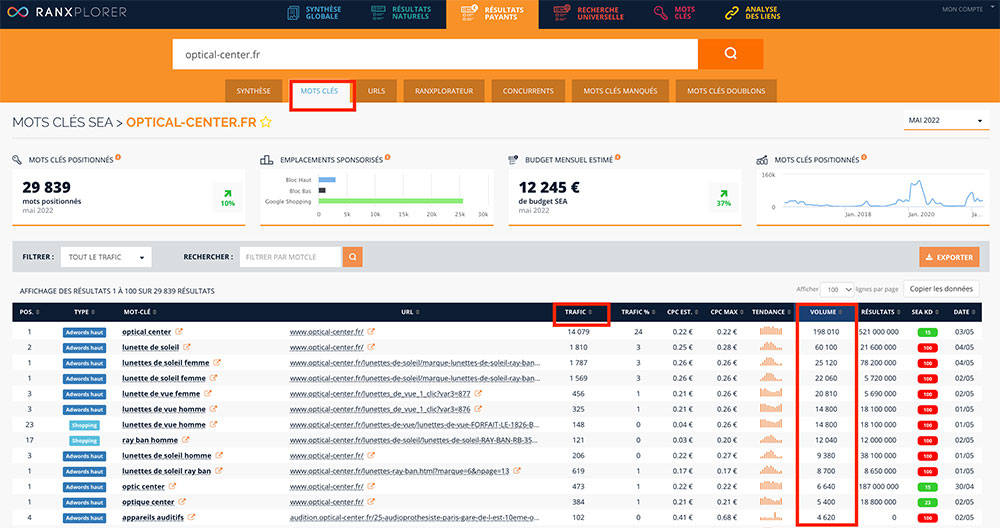Sort table by DATE column
The height and width of the screenshot is (528, 1000).
coord(964,312)
